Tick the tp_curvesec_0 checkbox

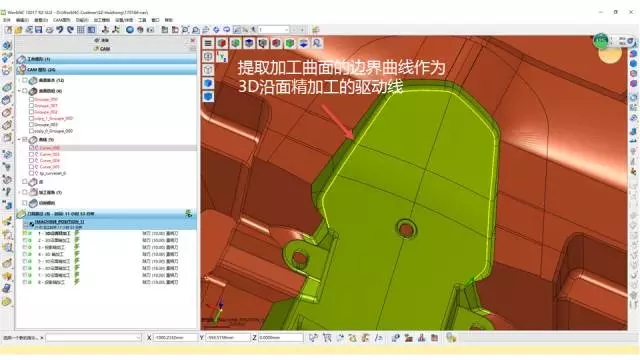click(31, 173)
